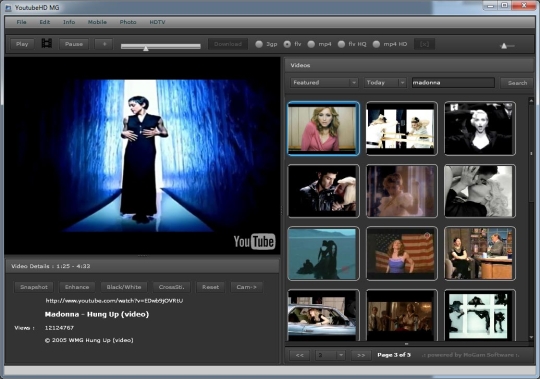Screen dimensions: 540x379
Task: Click the YoutubeHD MG title bar app icon
Action: click(x=8, y=8)
